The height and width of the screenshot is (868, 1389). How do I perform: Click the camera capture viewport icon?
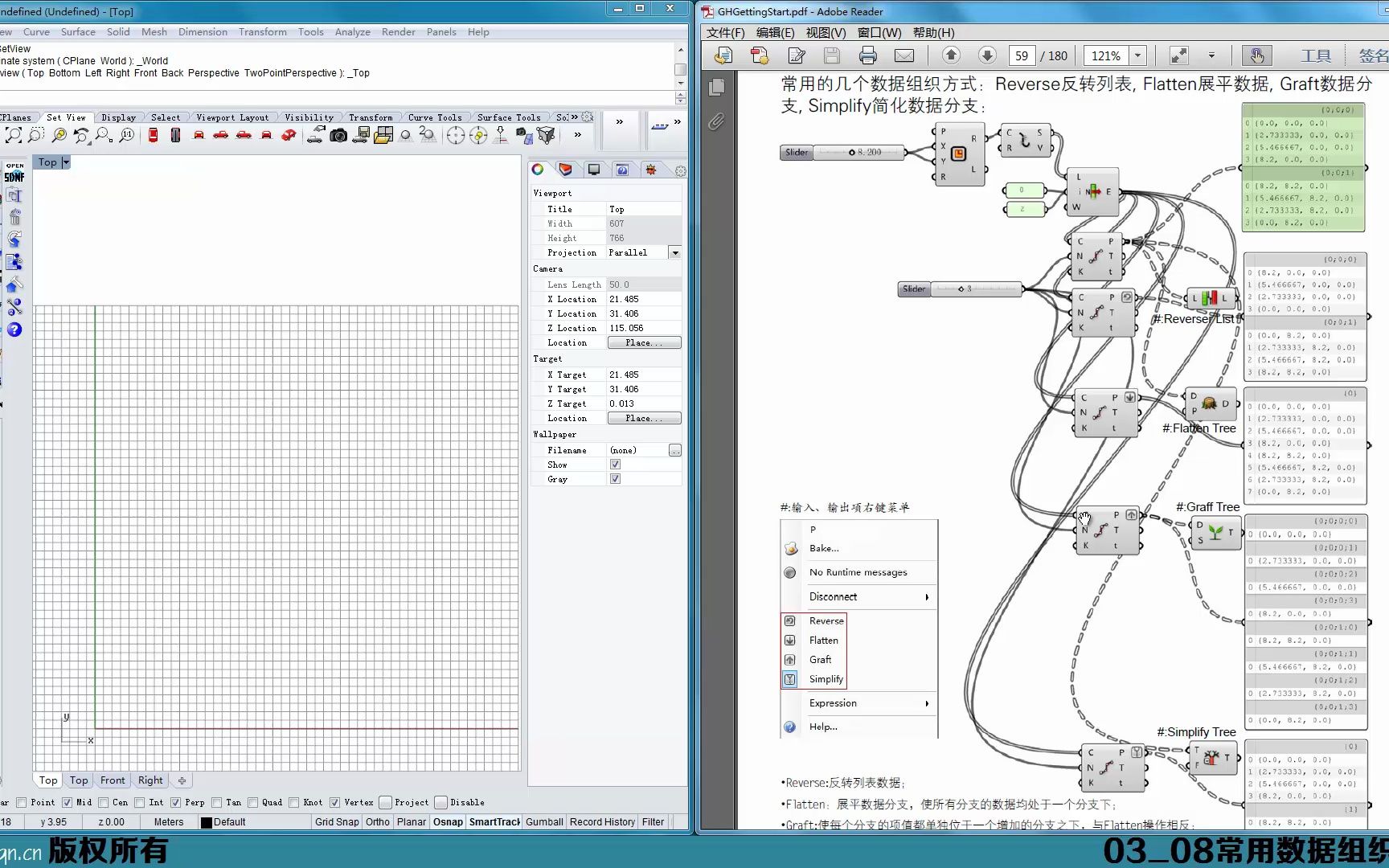tap(338, 136)
